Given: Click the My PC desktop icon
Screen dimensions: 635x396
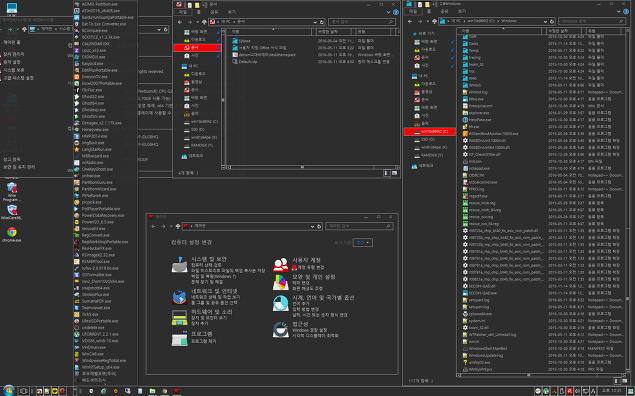Looking at the screenshot, I should pyautogui.click(x=12, y=10).
